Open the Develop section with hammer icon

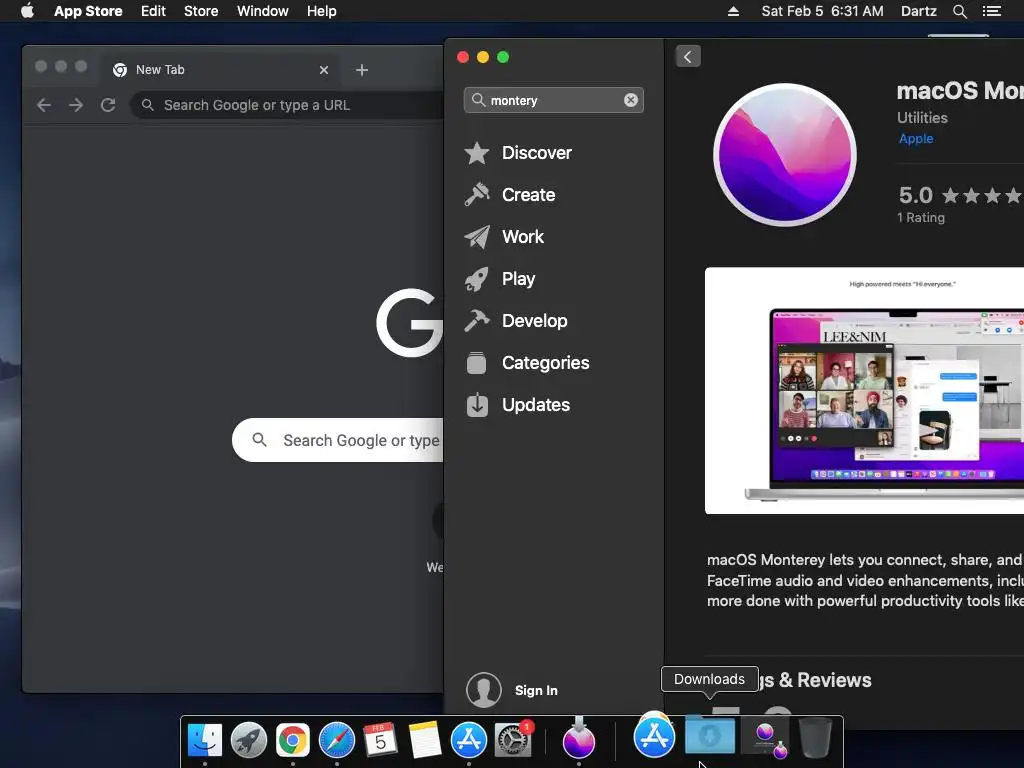[x=534, y=321]
